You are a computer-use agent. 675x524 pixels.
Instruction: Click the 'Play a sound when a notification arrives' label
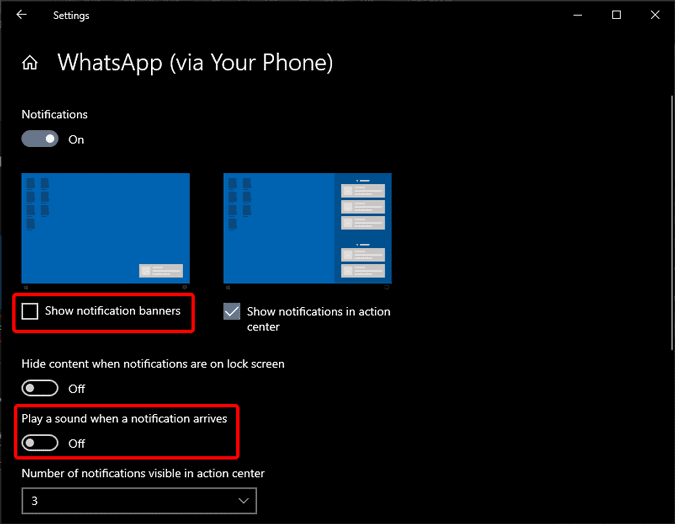(x=124, y=419)
